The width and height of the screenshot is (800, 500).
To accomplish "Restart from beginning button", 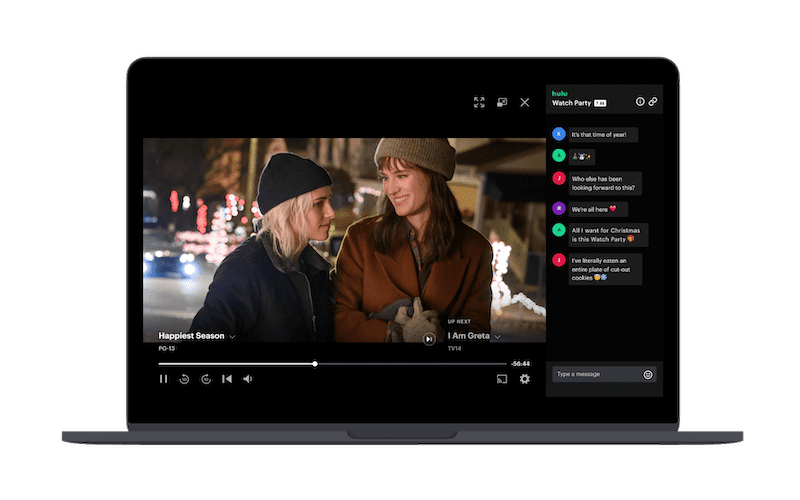I will point(227,379).
